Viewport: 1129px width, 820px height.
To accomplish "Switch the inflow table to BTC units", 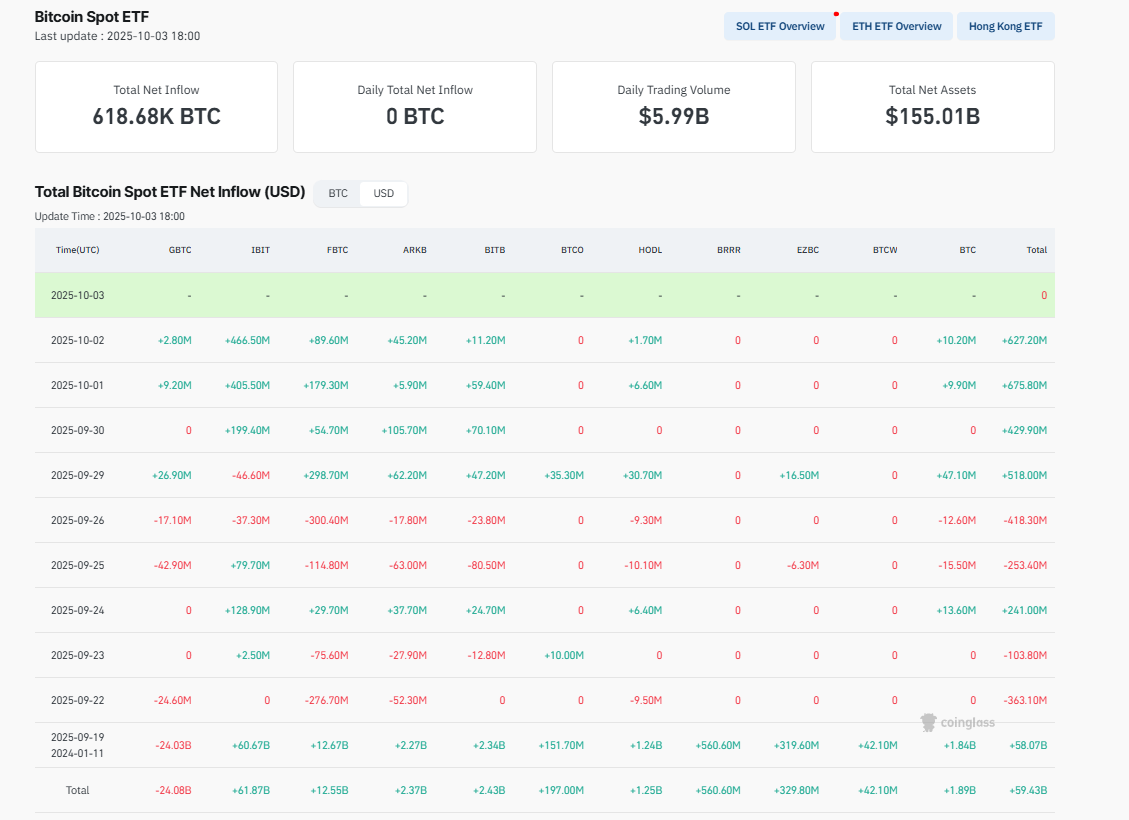I will click(337, 193).
